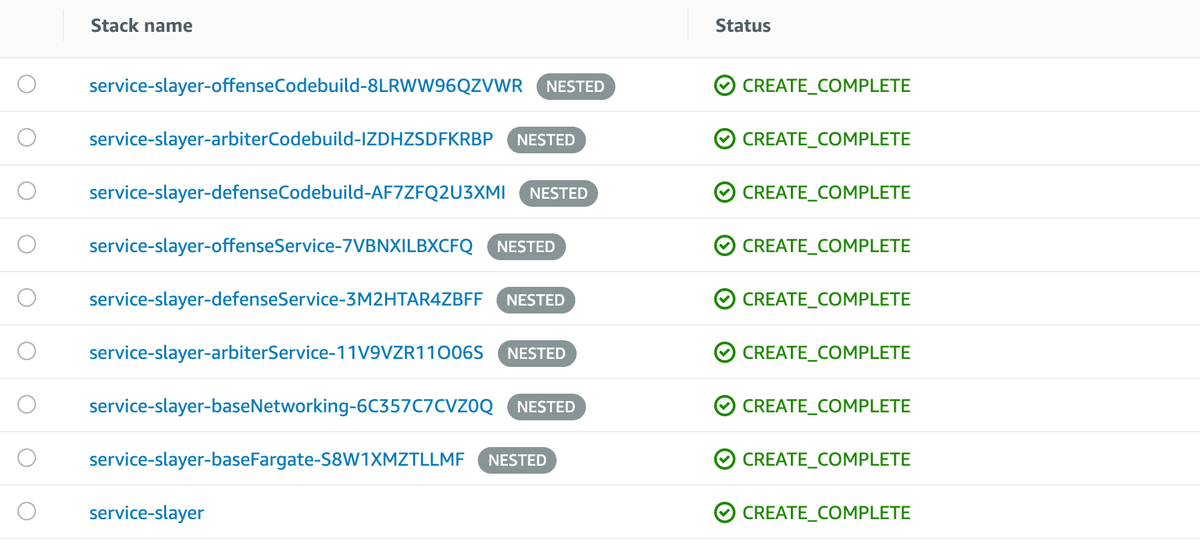Choose the service-slayer-baseNetworking stack radio button
The height and width of the screenshot is (547, 1200).
[27, 405]
